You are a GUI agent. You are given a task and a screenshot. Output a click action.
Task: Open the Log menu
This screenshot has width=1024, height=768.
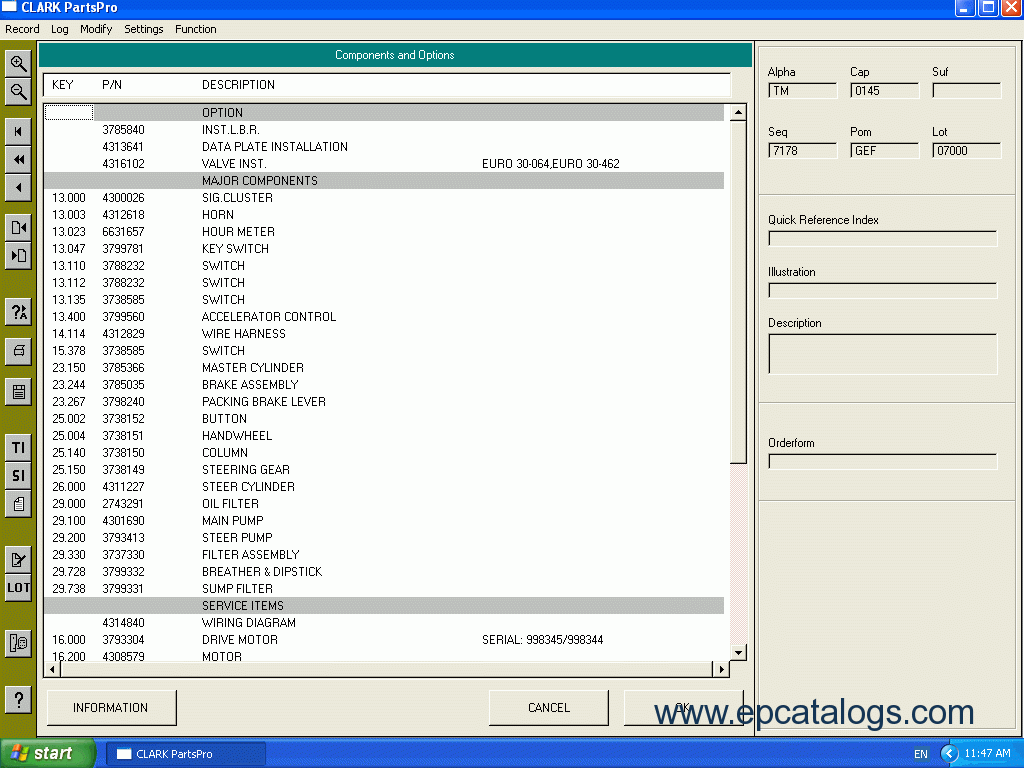point(59,29)
